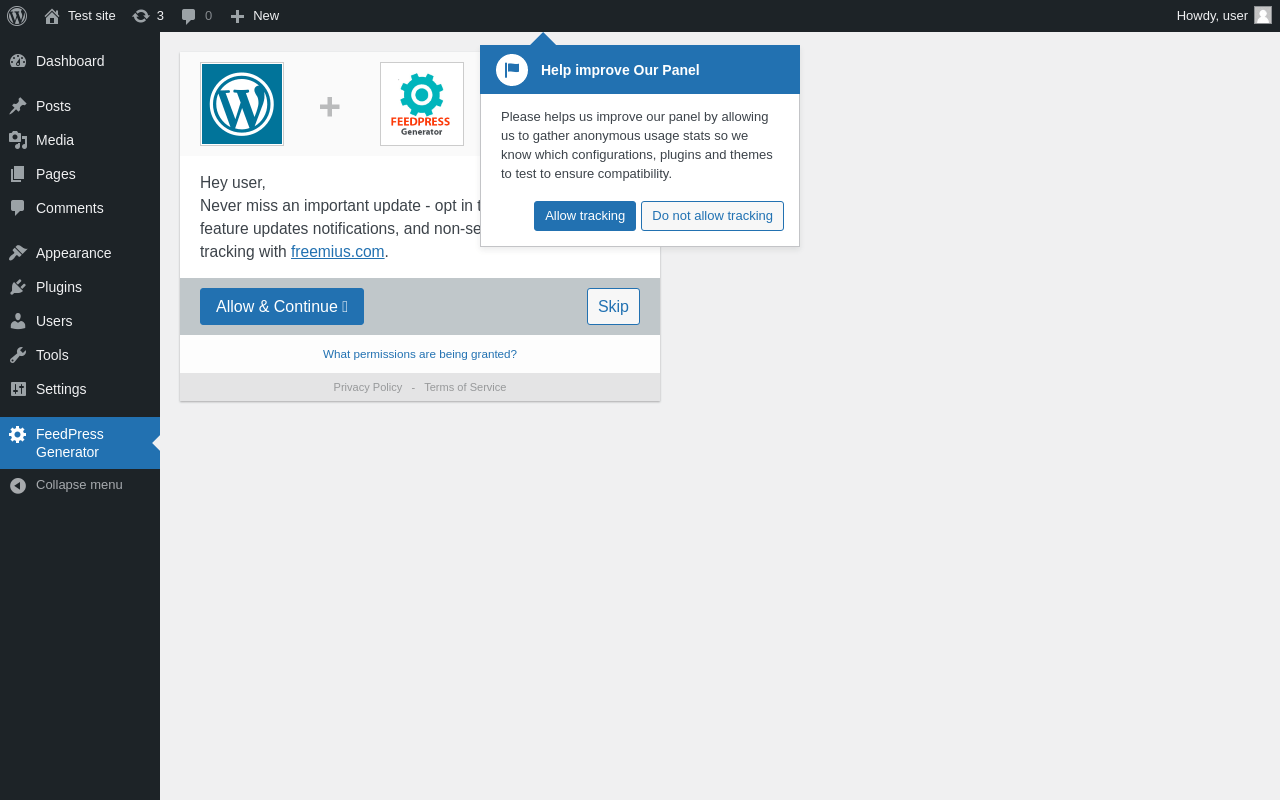Click the Skip button

click(x=613, y=307)
